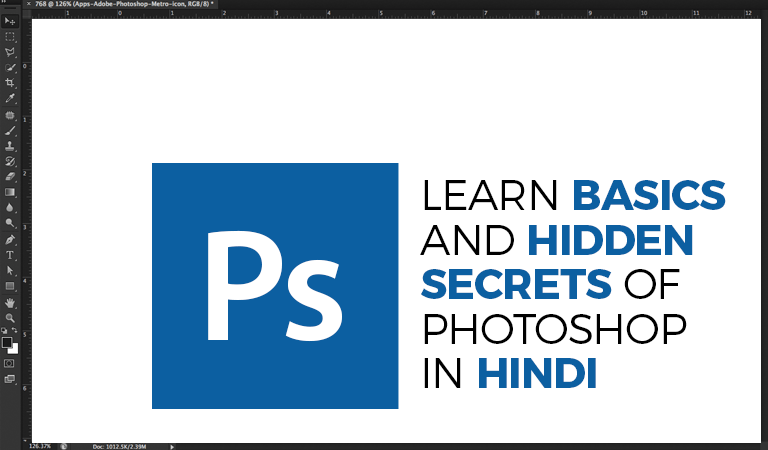Select the Hand tool

click(9, 303)
